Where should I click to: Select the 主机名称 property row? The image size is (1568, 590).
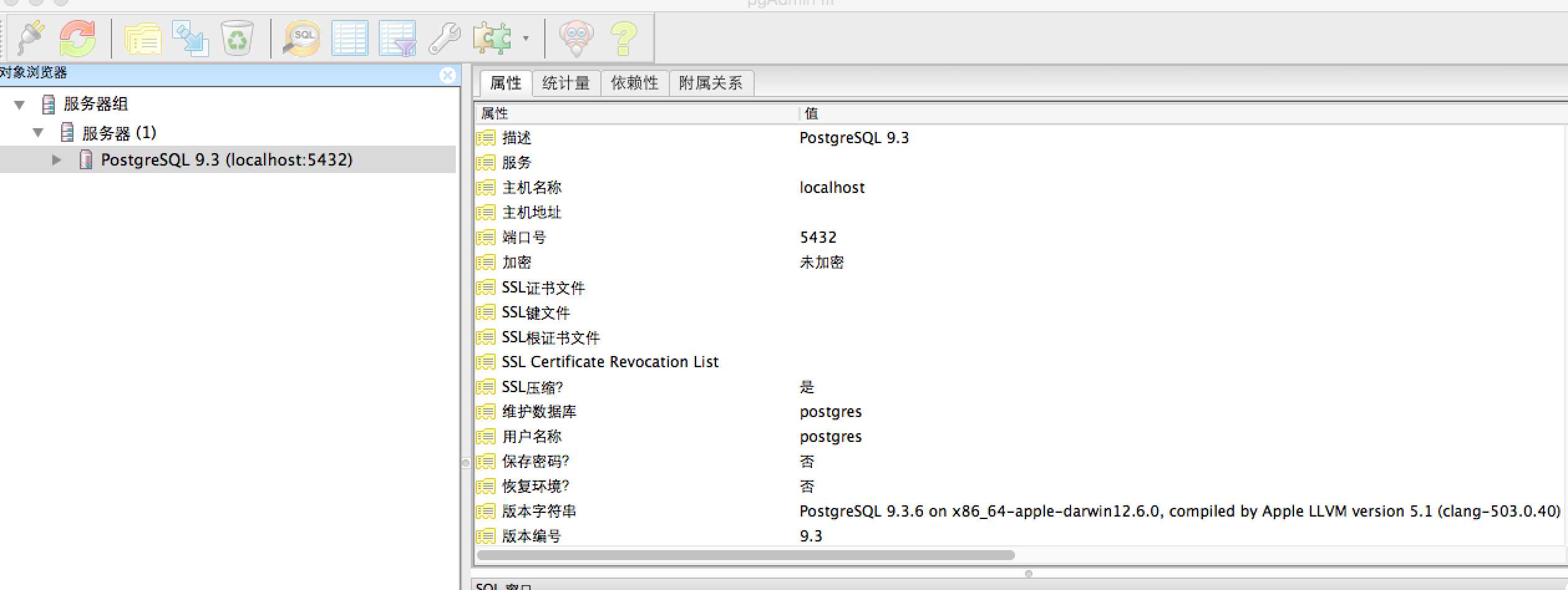(x=1021, y=187)
